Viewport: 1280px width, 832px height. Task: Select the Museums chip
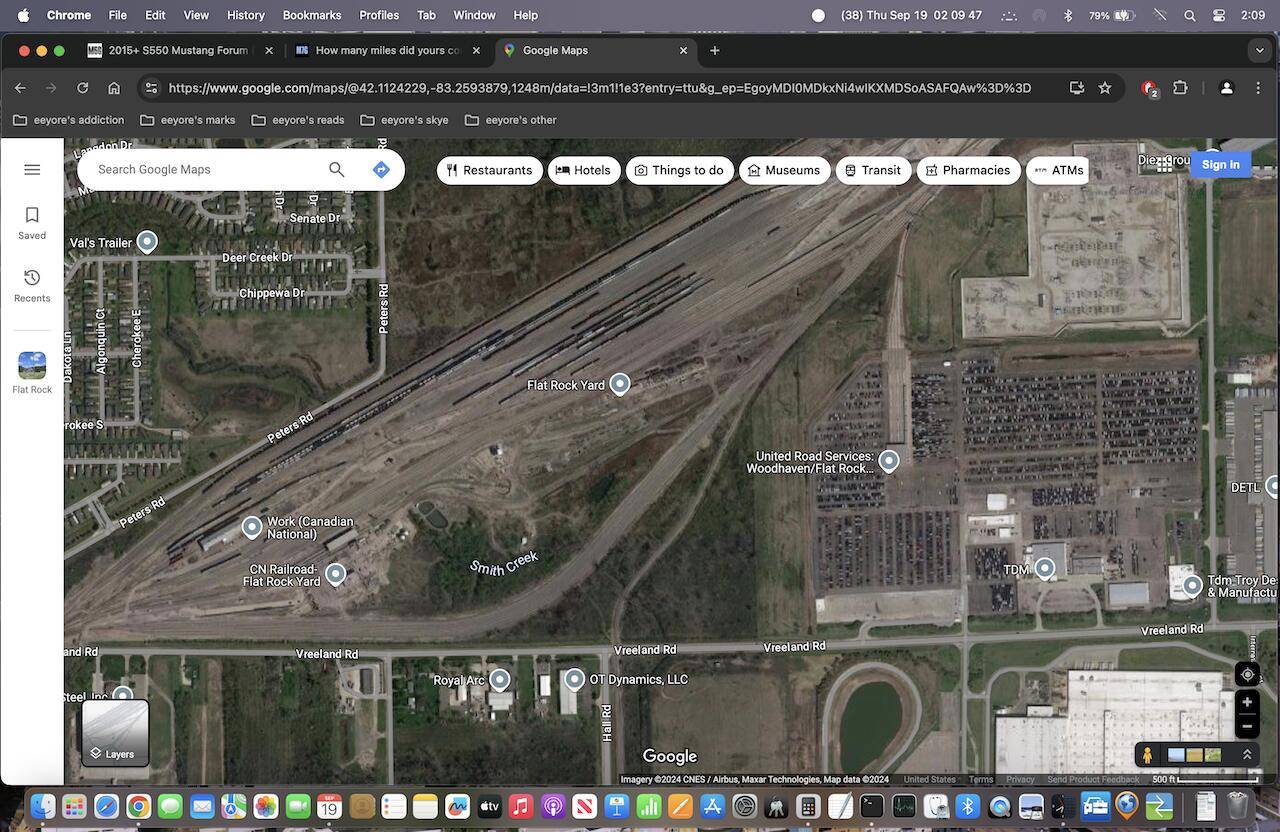pyautogui.click(x=784, y=170)
